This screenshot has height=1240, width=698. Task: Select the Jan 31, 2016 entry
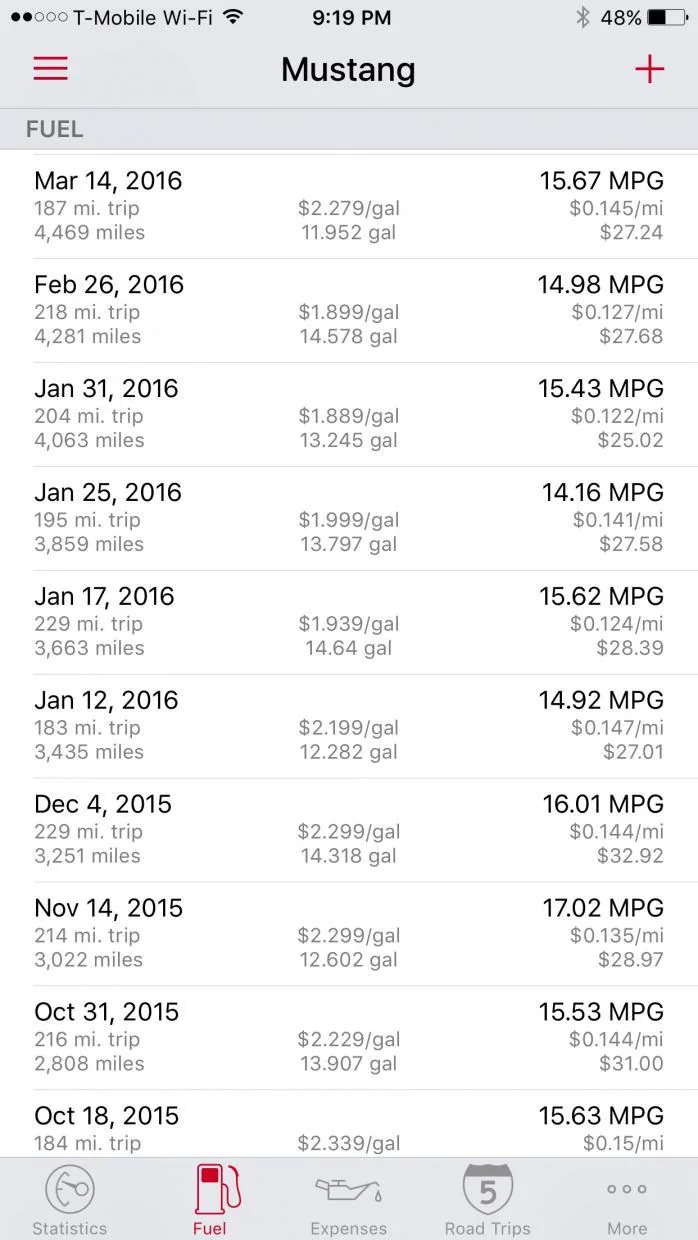click(x=349, y=415)
